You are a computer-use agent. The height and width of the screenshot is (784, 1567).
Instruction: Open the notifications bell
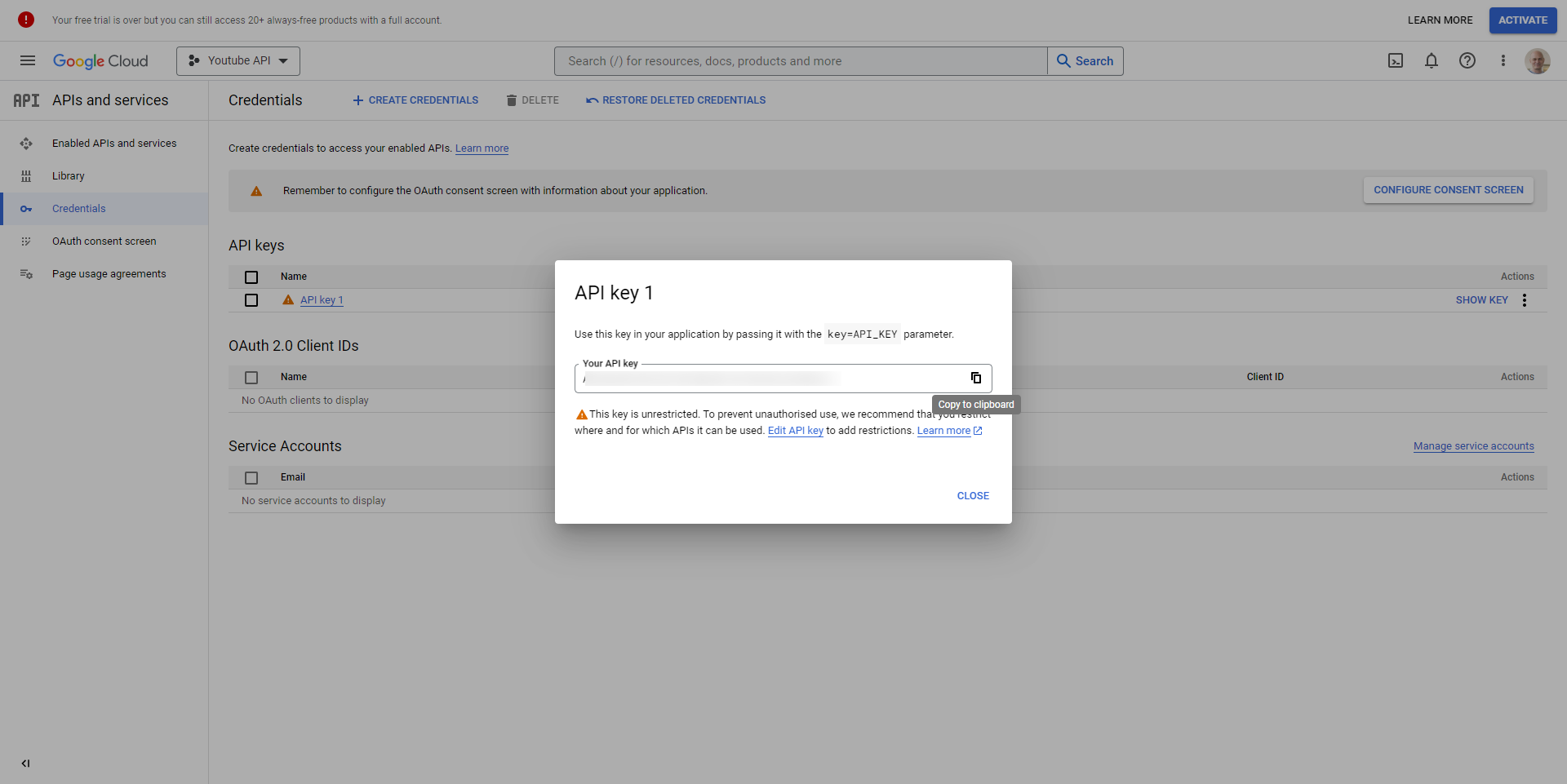(1432, 61)
